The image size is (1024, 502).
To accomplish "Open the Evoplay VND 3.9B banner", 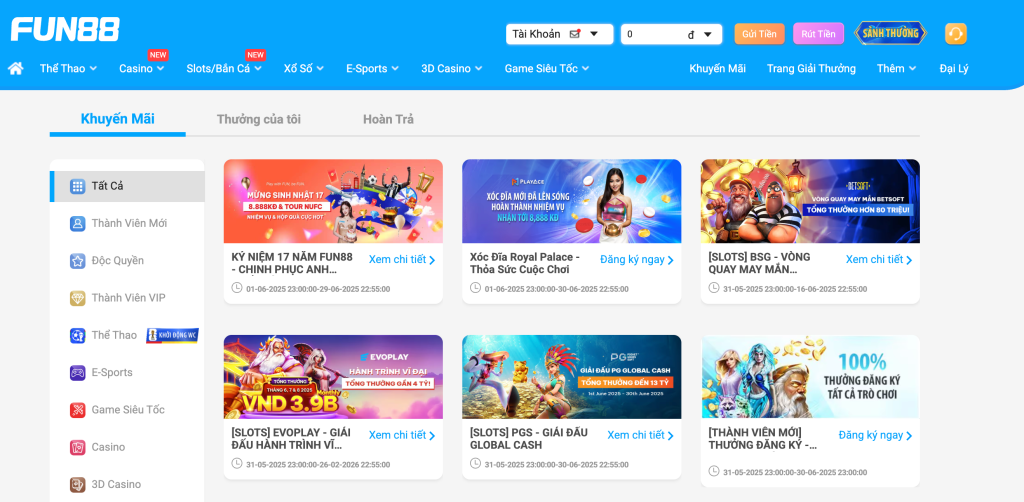I will [x=333, y=377].
